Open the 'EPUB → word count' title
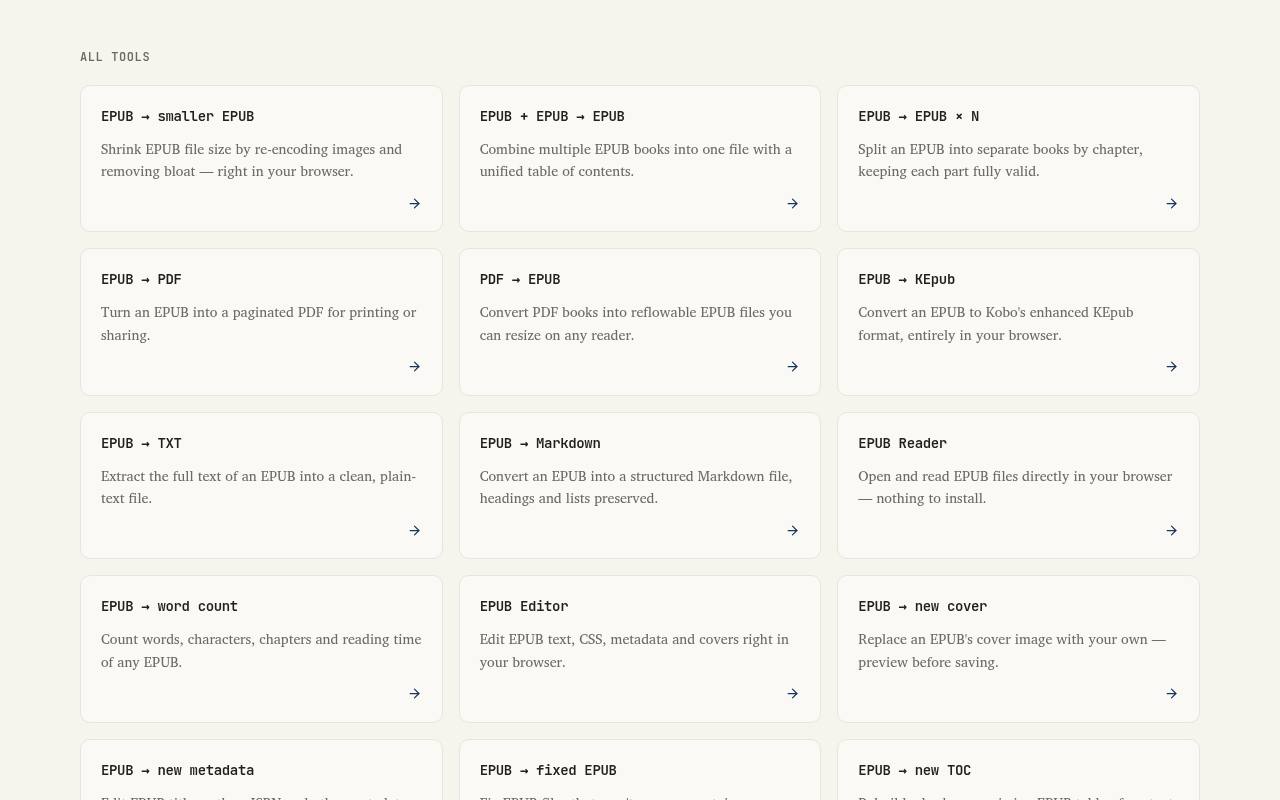This screenshot has height=800, width=1280. 169,606
